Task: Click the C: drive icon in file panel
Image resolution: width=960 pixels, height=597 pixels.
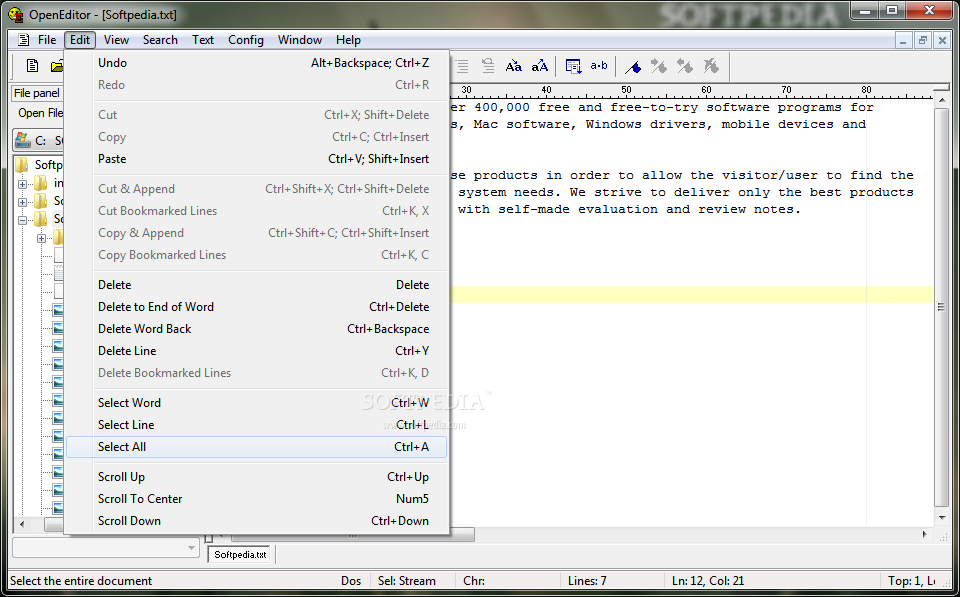Action: pyautogui.click(x=23, y=140)
